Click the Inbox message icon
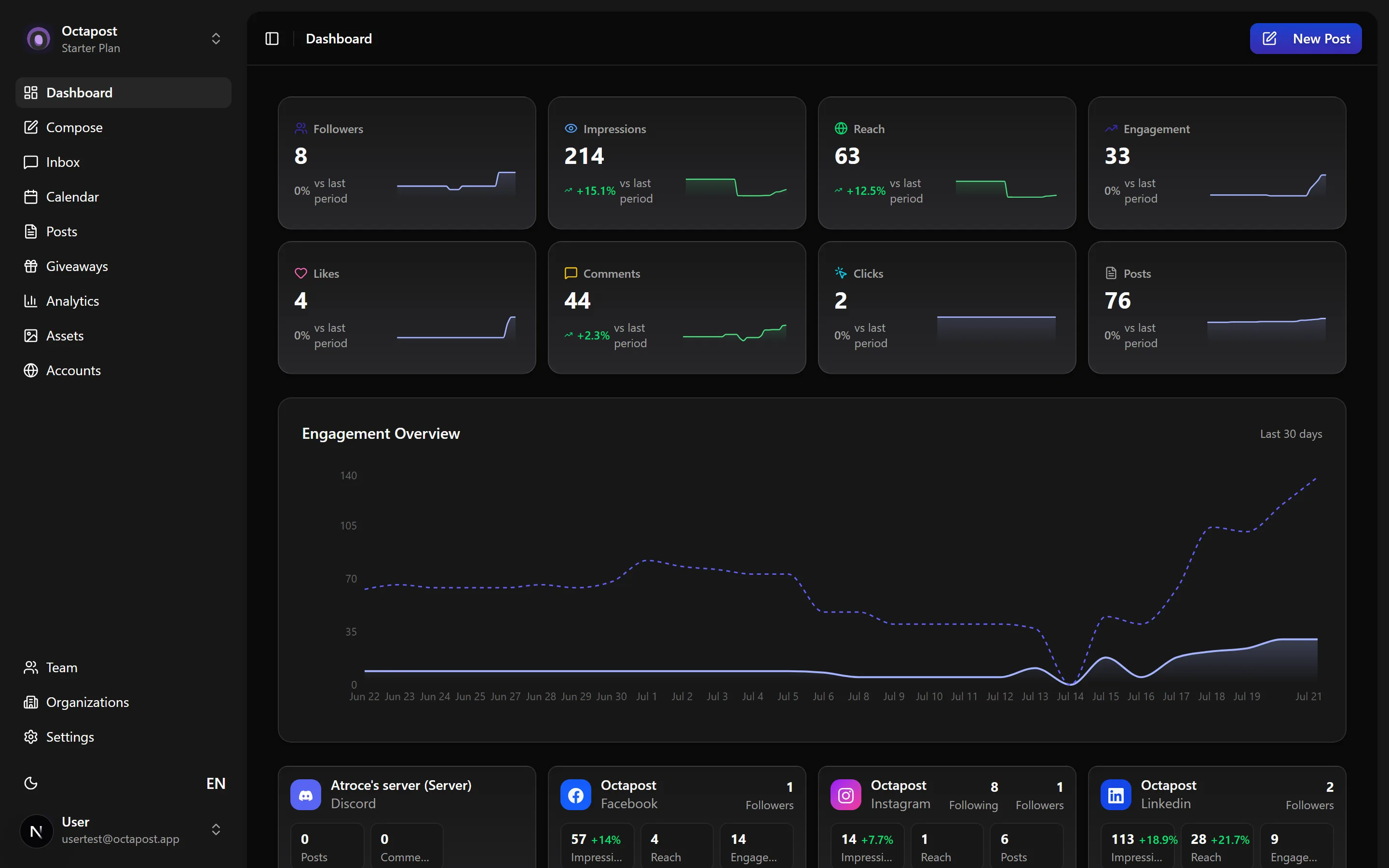The width and height of the screenshot is (1389, 868). 31,162
